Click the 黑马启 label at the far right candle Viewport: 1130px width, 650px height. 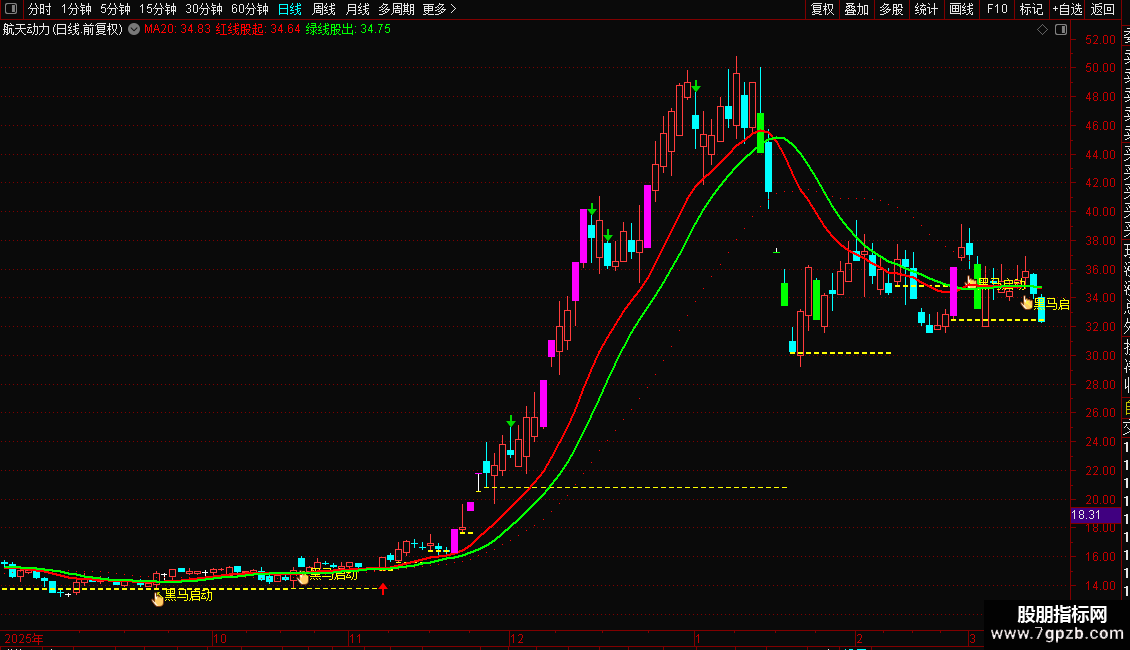pos(1051,305)
